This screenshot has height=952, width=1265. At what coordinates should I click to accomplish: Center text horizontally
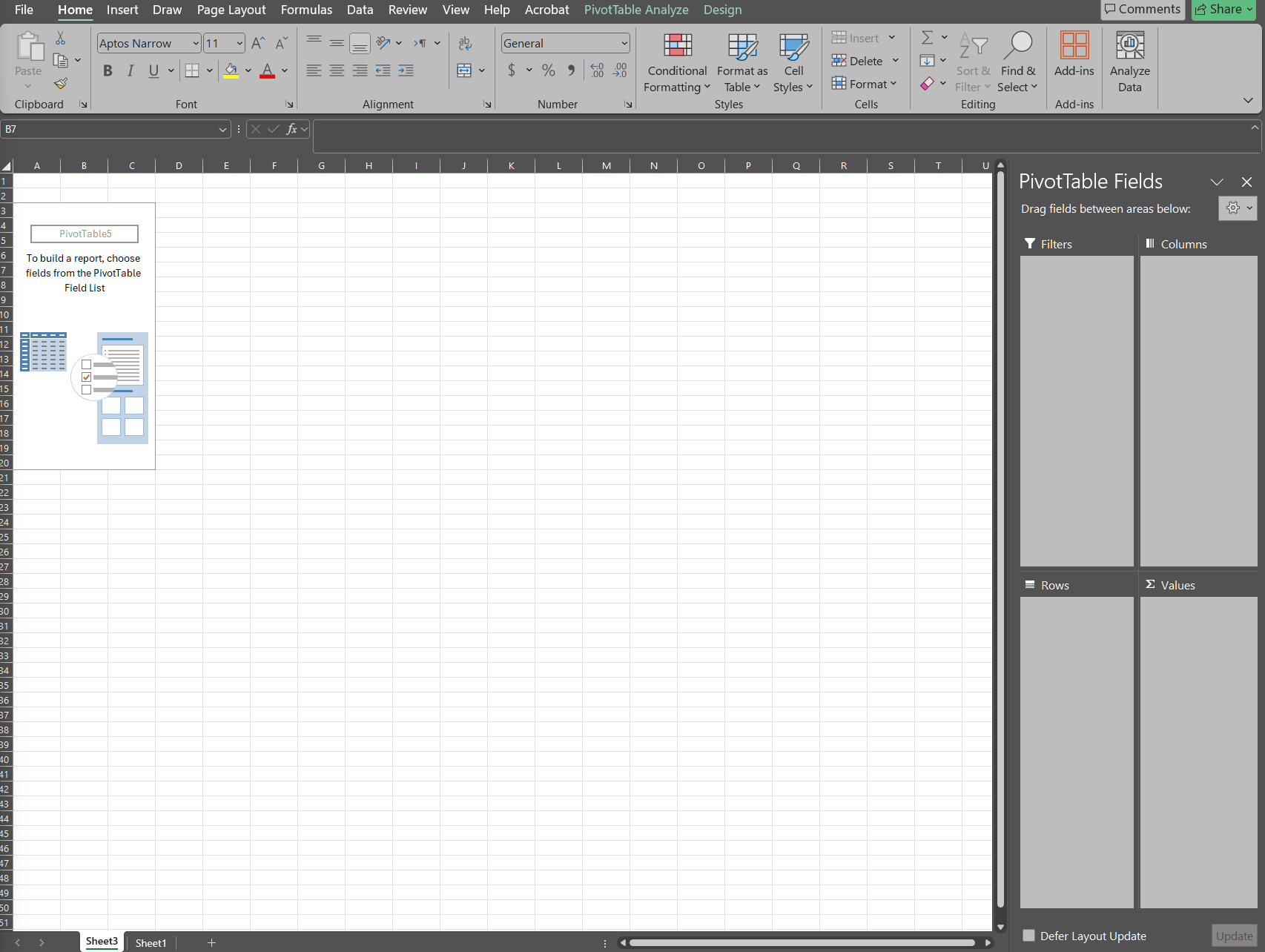tap(337, 70)
